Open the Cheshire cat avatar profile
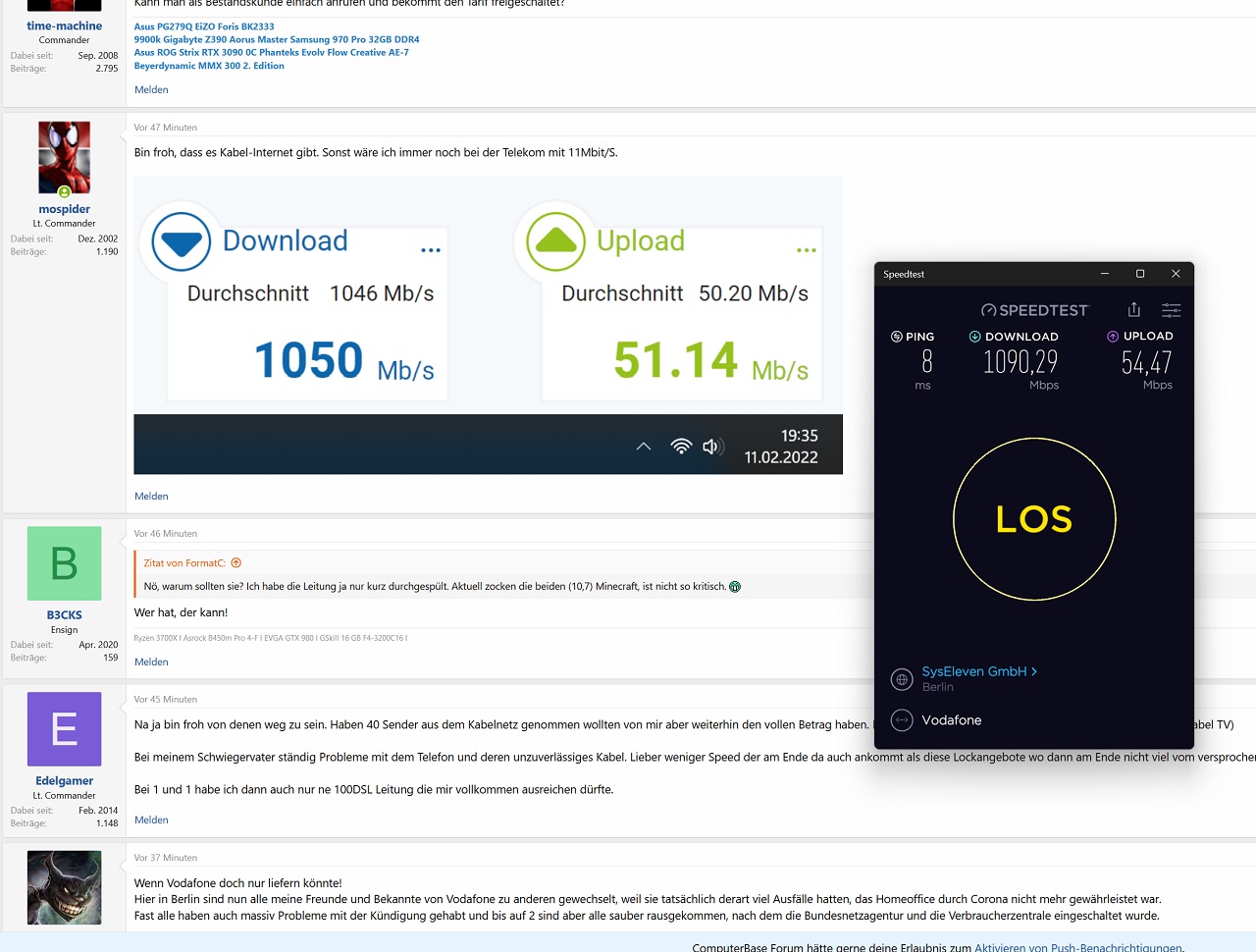 coord(64,888)
